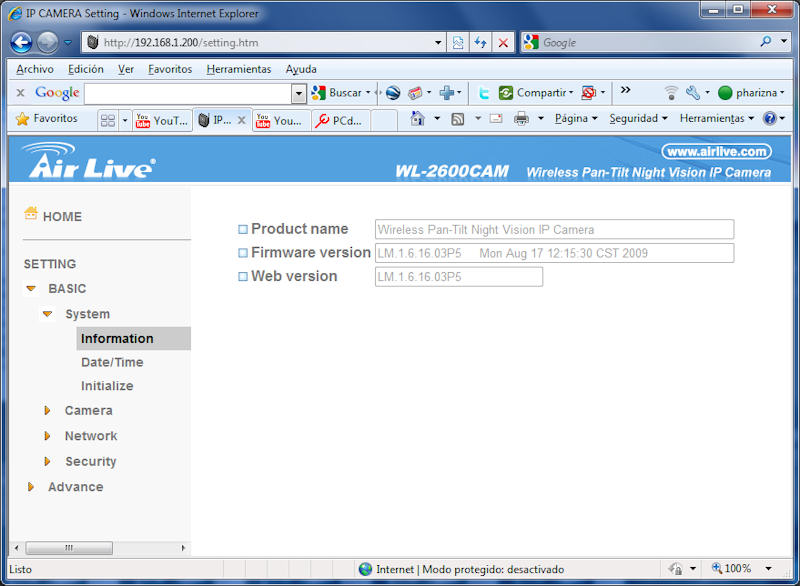Click the browser Forward arrow button
The width and height of the screenshot is (800, 586).
47,42
